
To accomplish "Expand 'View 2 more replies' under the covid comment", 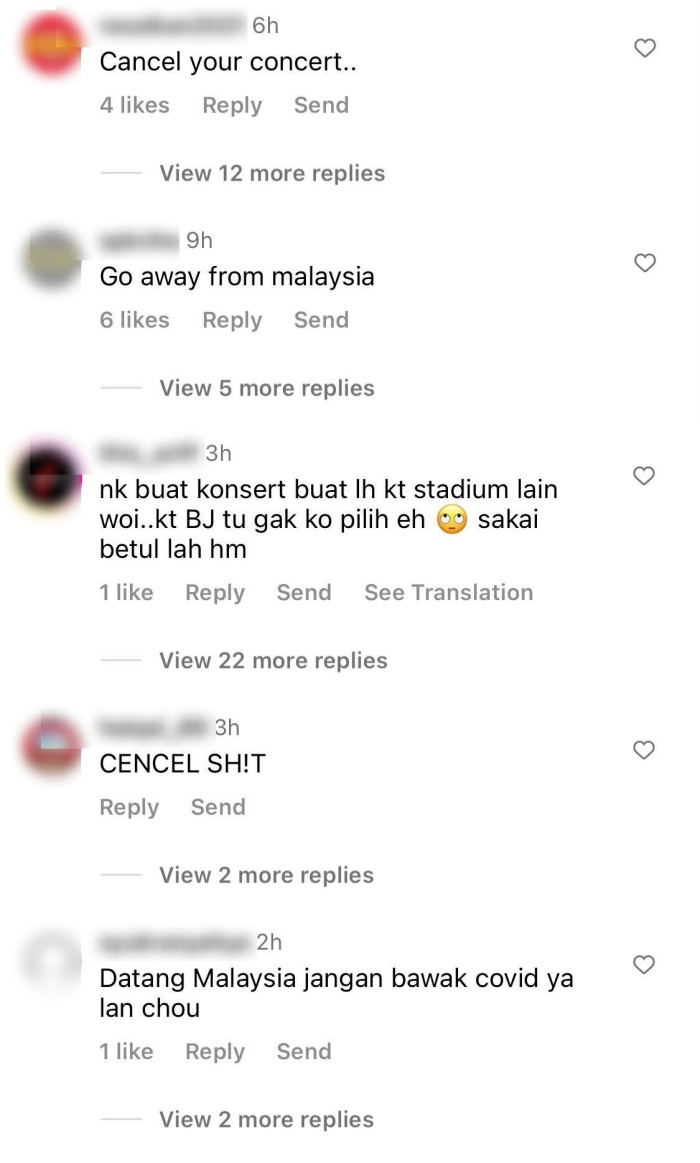I will pos(266,1119).
